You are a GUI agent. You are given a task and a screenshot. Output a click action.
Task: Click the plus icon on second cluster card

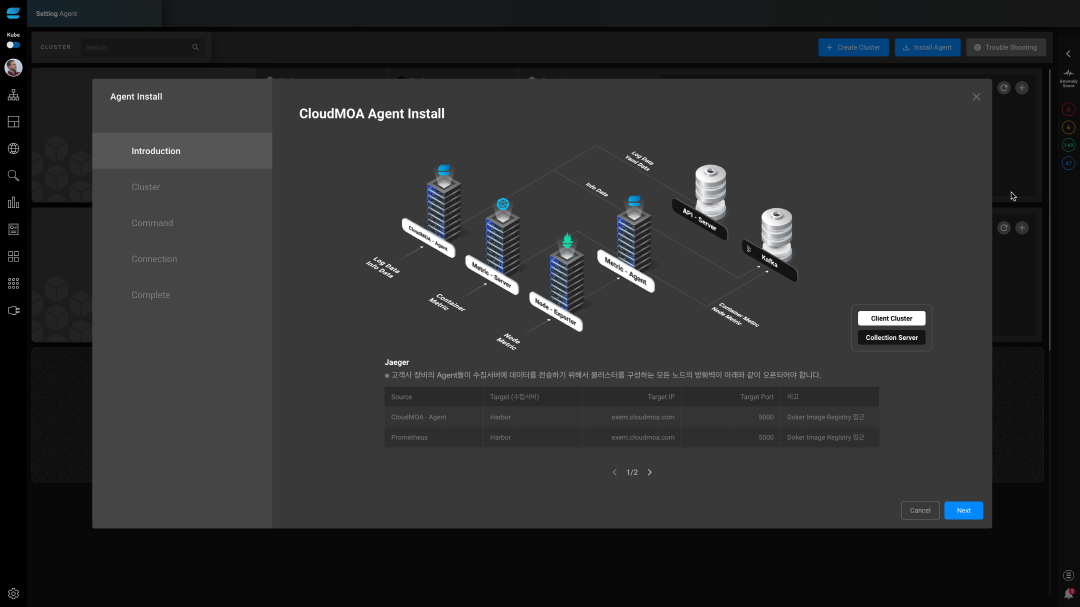[x=1022, y=227]
